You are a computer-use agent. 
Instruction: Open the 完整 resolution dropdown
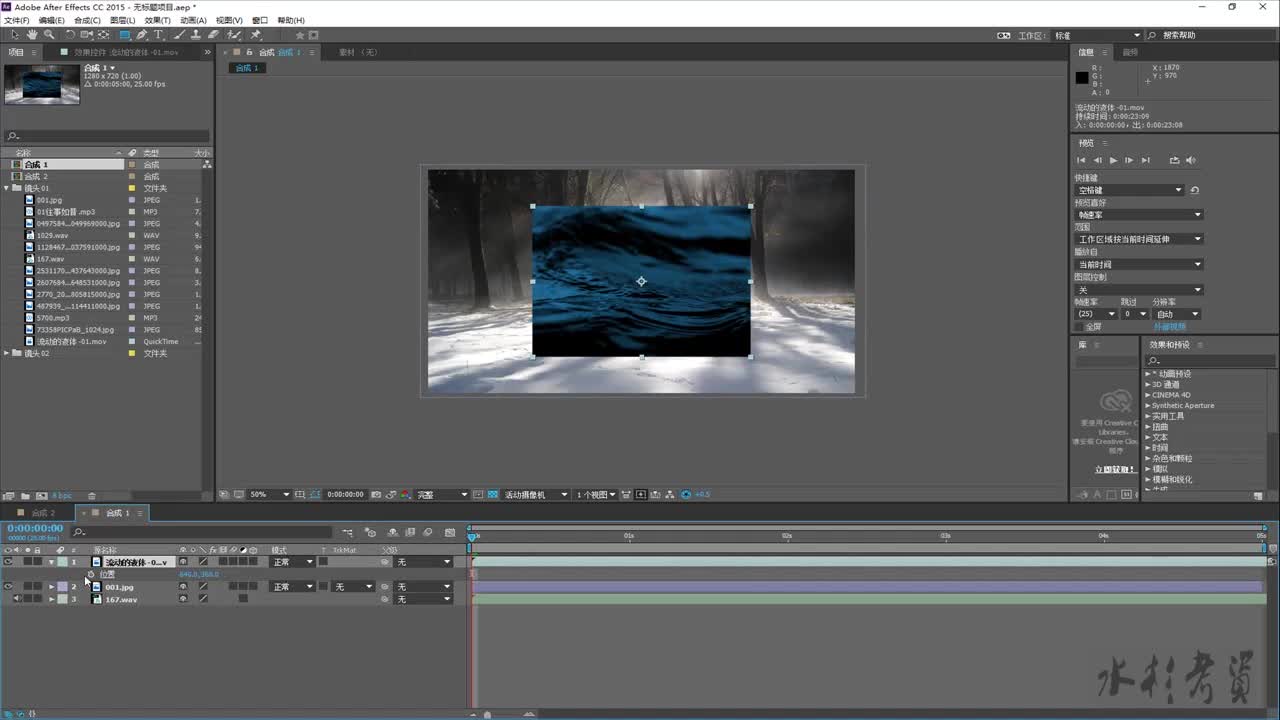click(442, 494)
